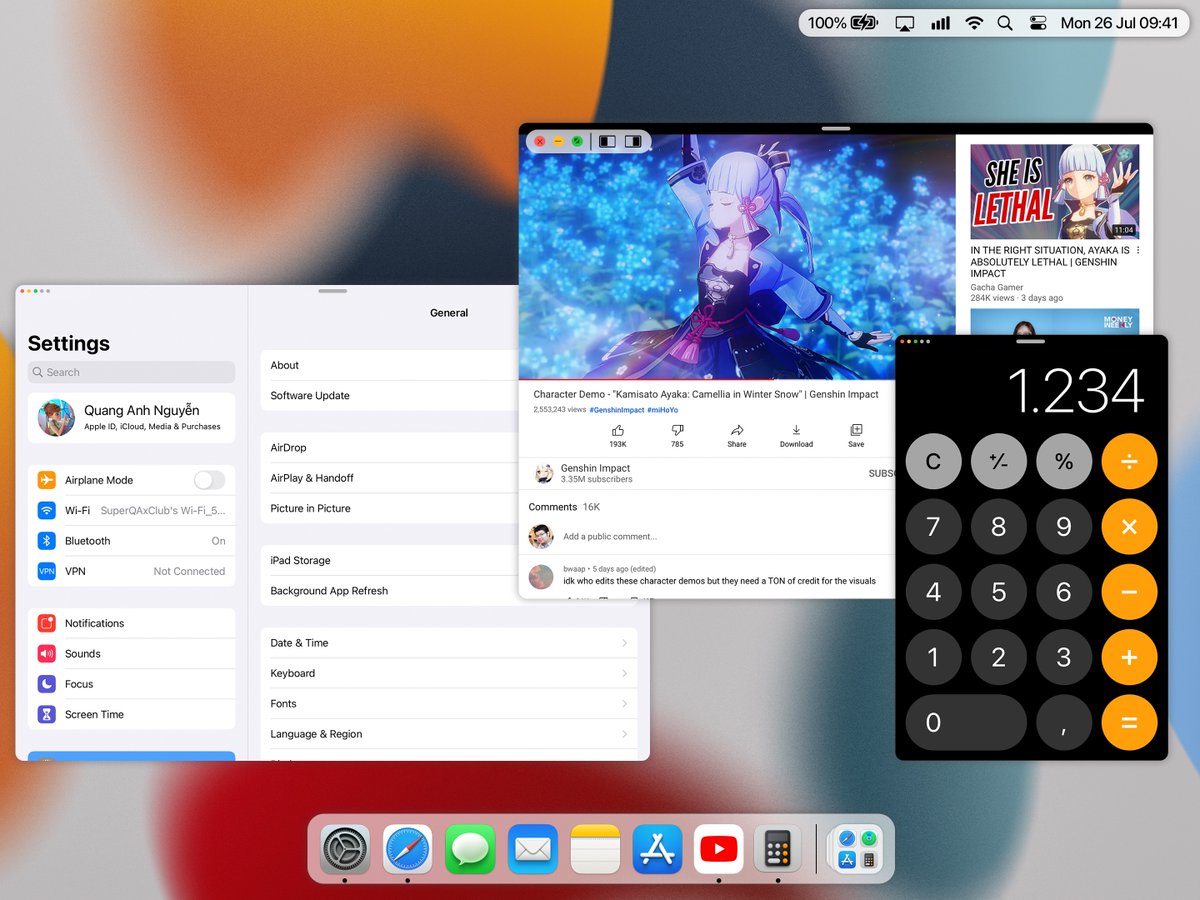Screen dimensions: 1200x900
Task: Open Sounds settings
Action: point(132,654)
